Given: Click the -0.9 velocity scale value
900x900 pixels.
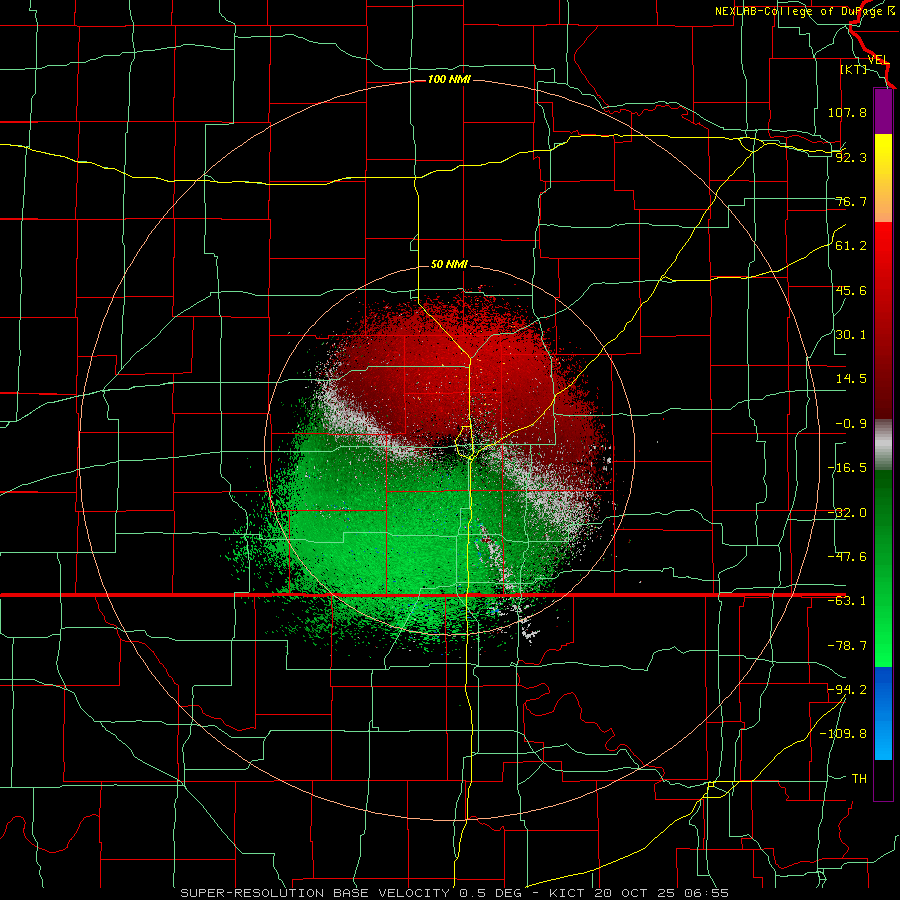Looking at the screenshot, I should coord(851,424).
